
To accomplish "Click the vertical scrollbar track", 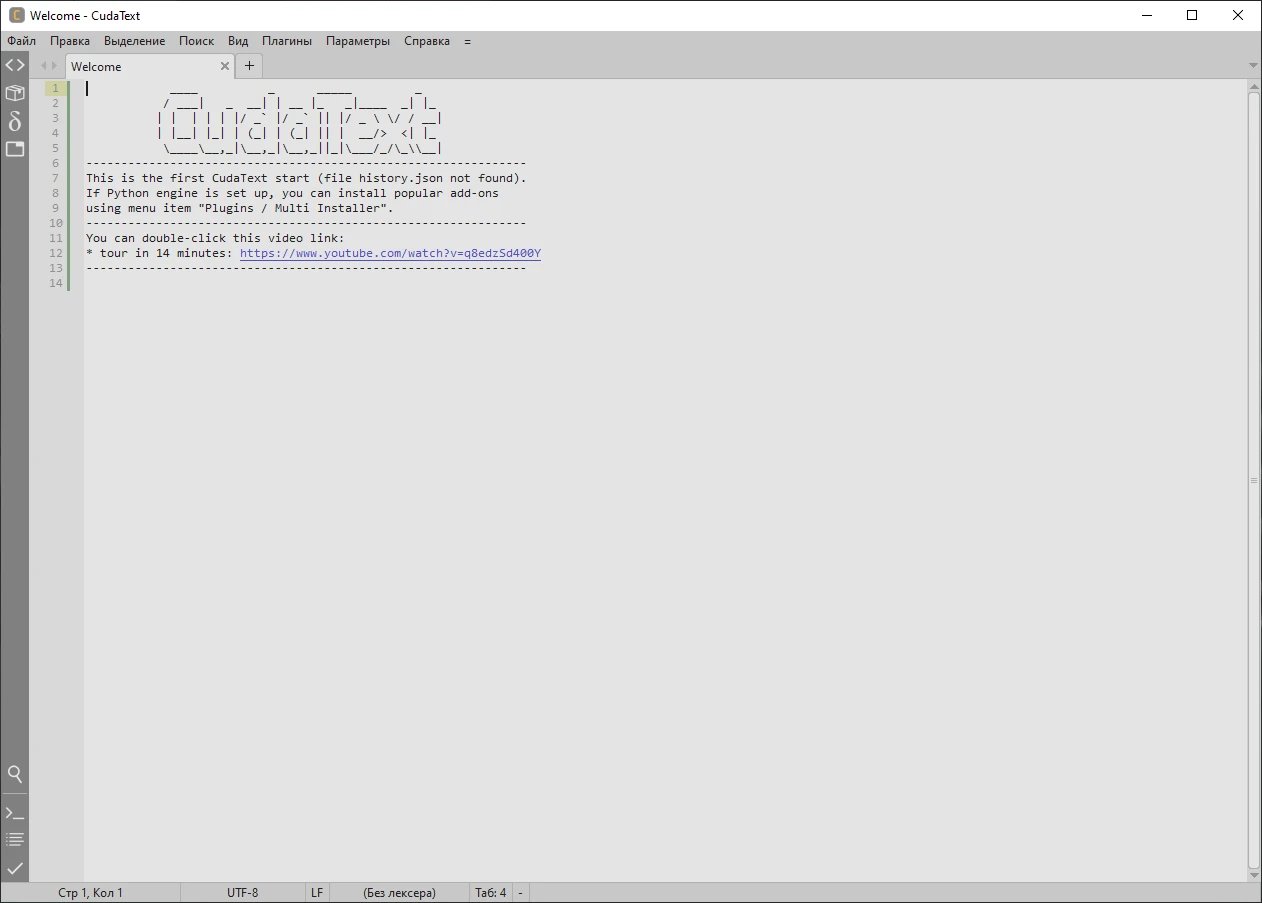I will 1254,480.
